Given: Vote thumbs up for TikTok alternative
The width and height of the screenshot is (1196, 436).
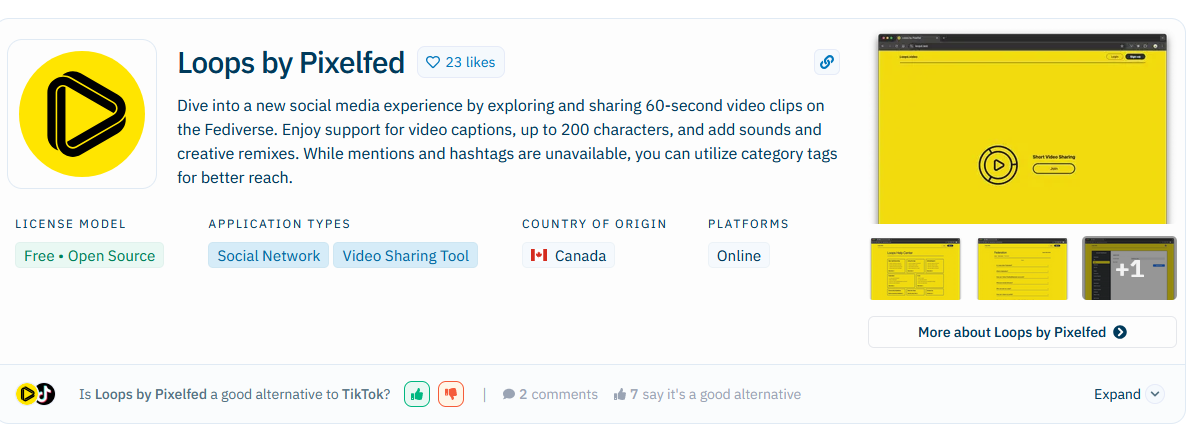Looking at the screenshot, I should click(417, 394).
